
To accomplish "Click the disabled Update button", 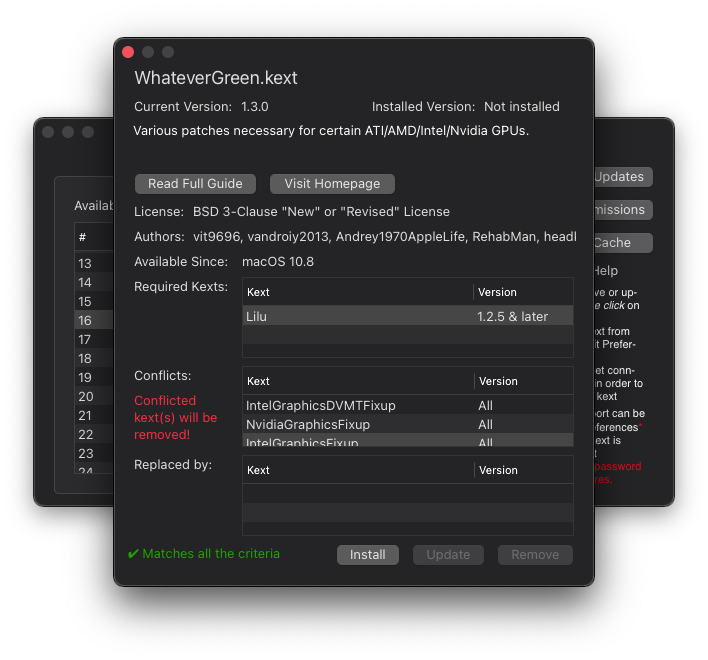I will pyautogui.click(x=448, y=555).
